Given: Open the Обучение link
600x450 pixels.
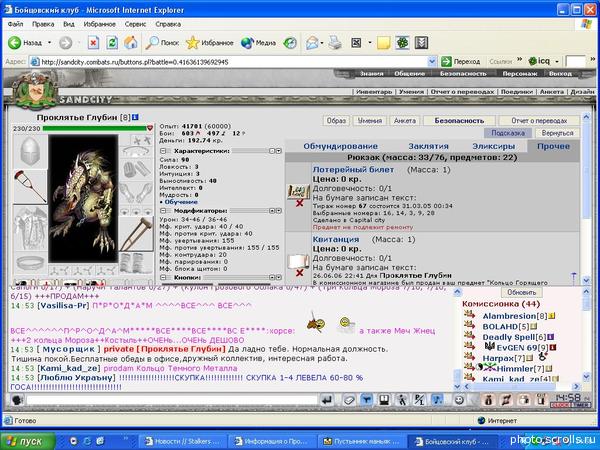Looking at the screenshot, I should [181, 202].
